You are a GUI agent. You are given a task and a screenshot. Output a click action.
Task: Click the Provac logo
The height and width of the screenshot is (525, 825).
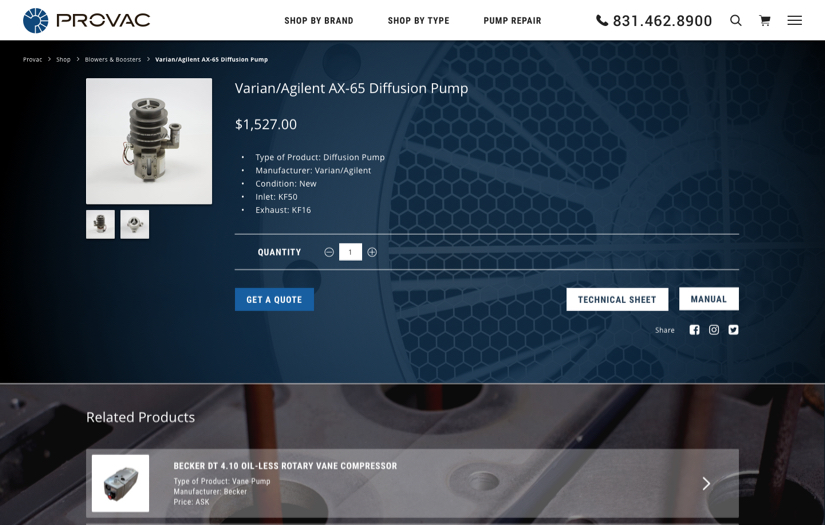(87, 21)
